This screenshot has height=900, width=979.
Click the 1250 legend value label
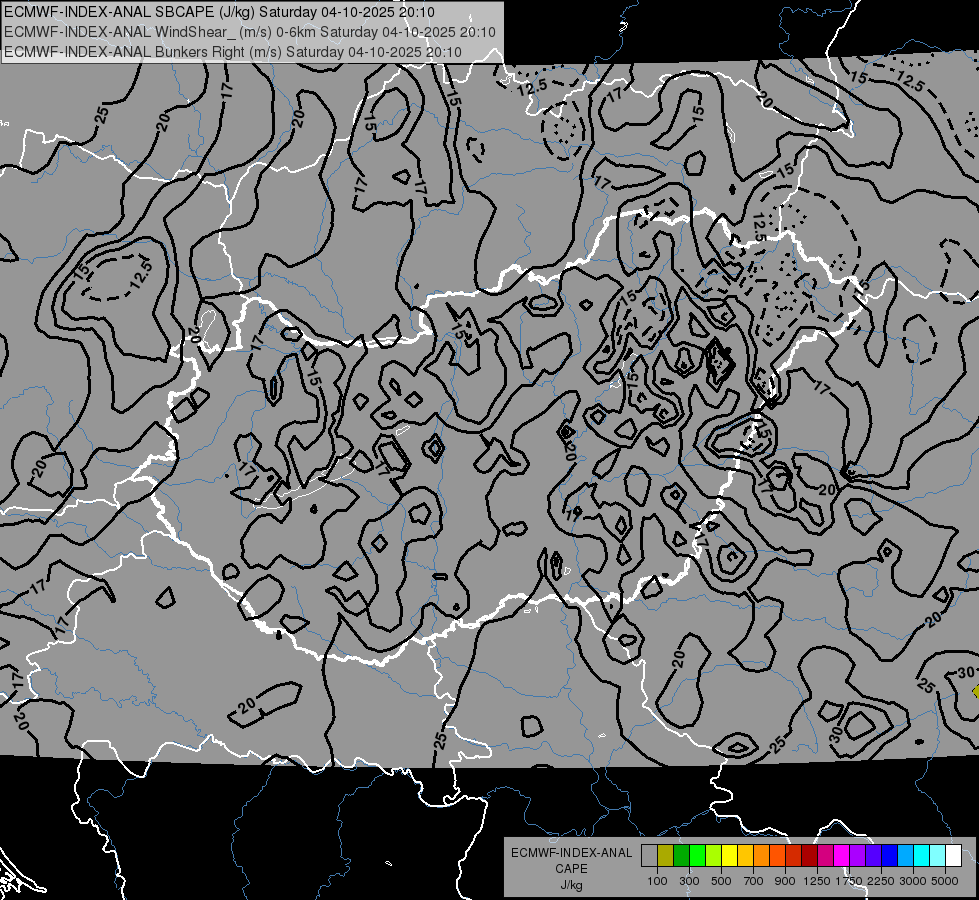tap(817, 881)
